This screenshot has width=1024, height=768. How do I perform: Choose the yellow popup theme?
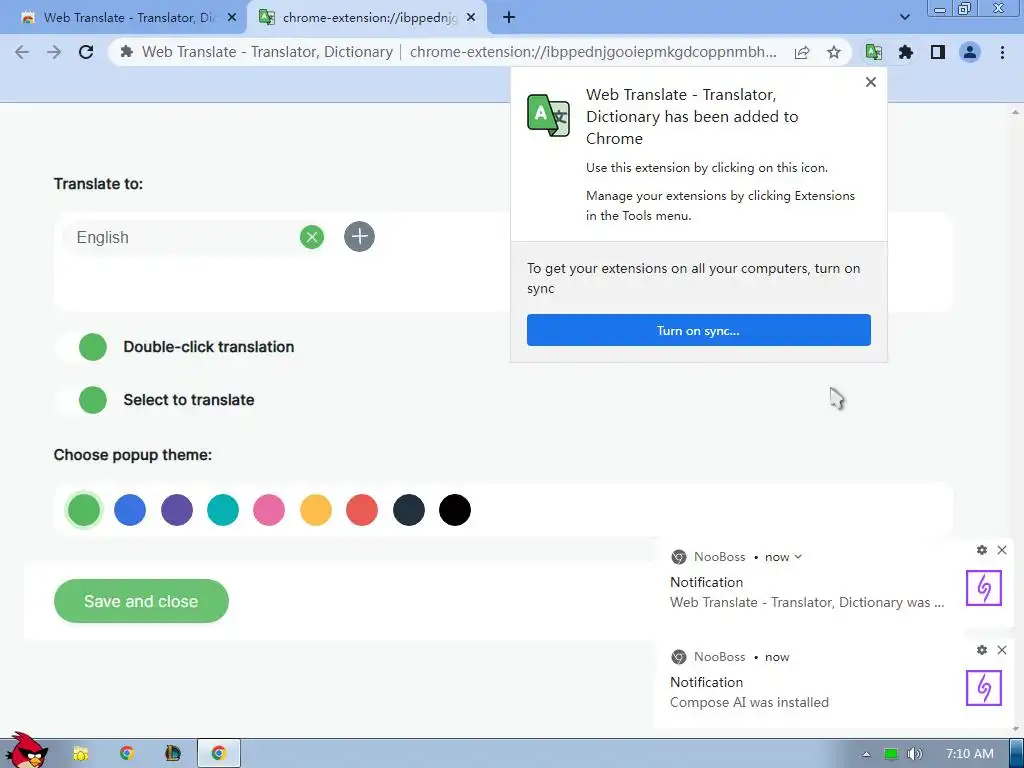point(316,510)
